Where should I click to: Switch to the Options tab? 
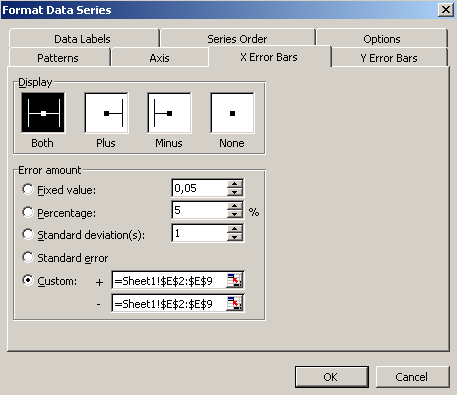coord(382,39)
